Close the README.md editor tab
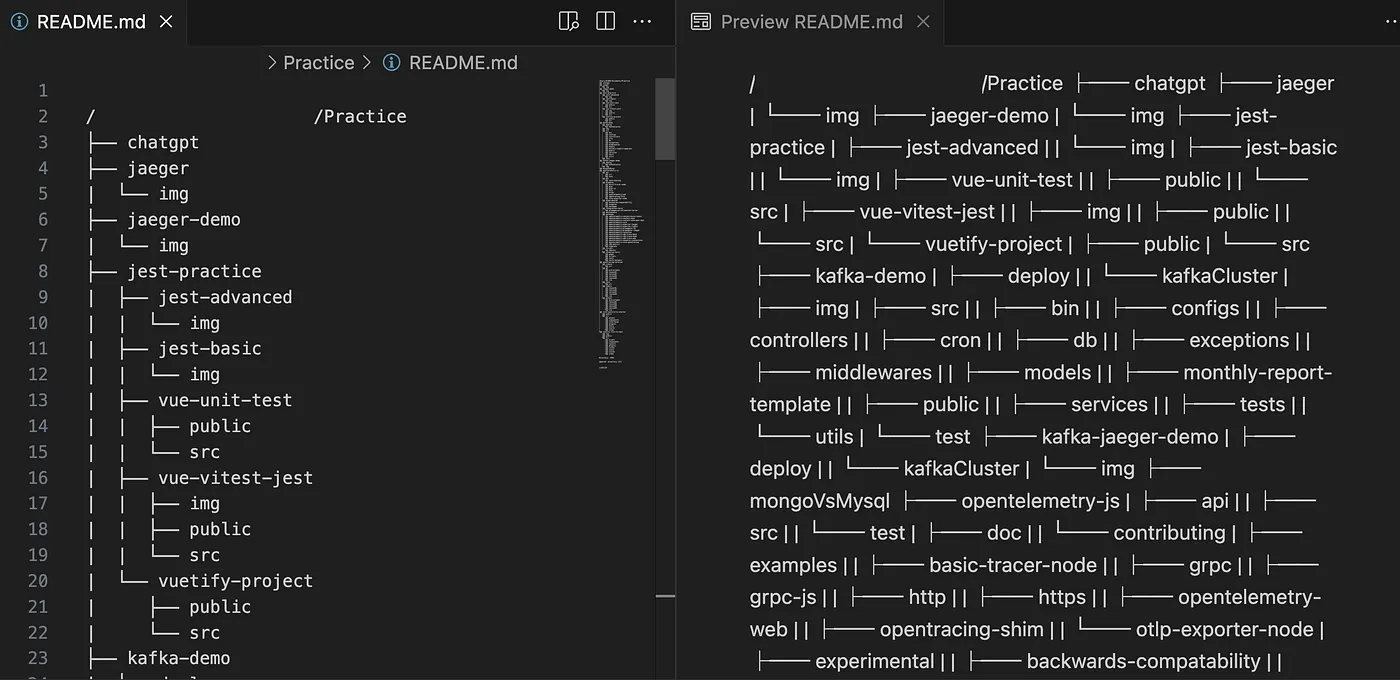Screen dimensions: 1400x680 coord(166,22)
